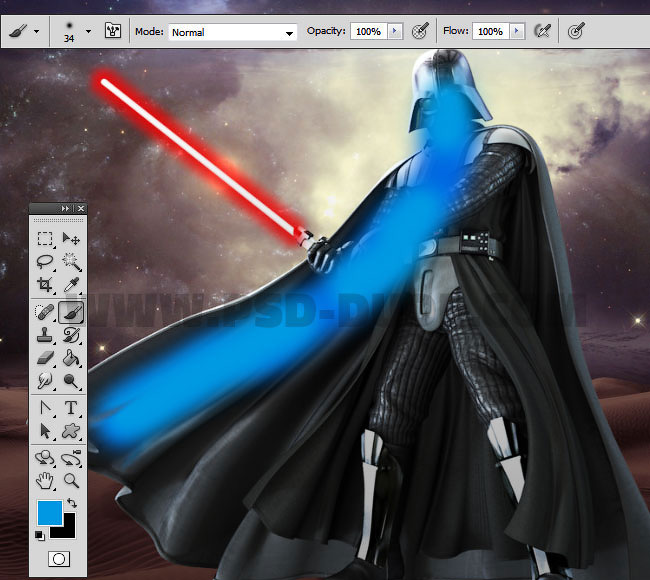Image resolution: width=650 pixels, height=580 pixels.
Task: Open the brush preset picker arrow
Action: pos(88,32)
